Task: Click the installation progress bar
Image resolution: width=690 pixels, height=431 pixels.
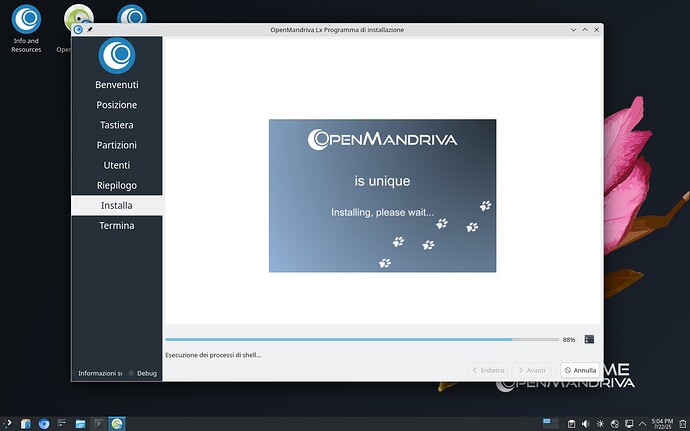Action: point(360,339)
